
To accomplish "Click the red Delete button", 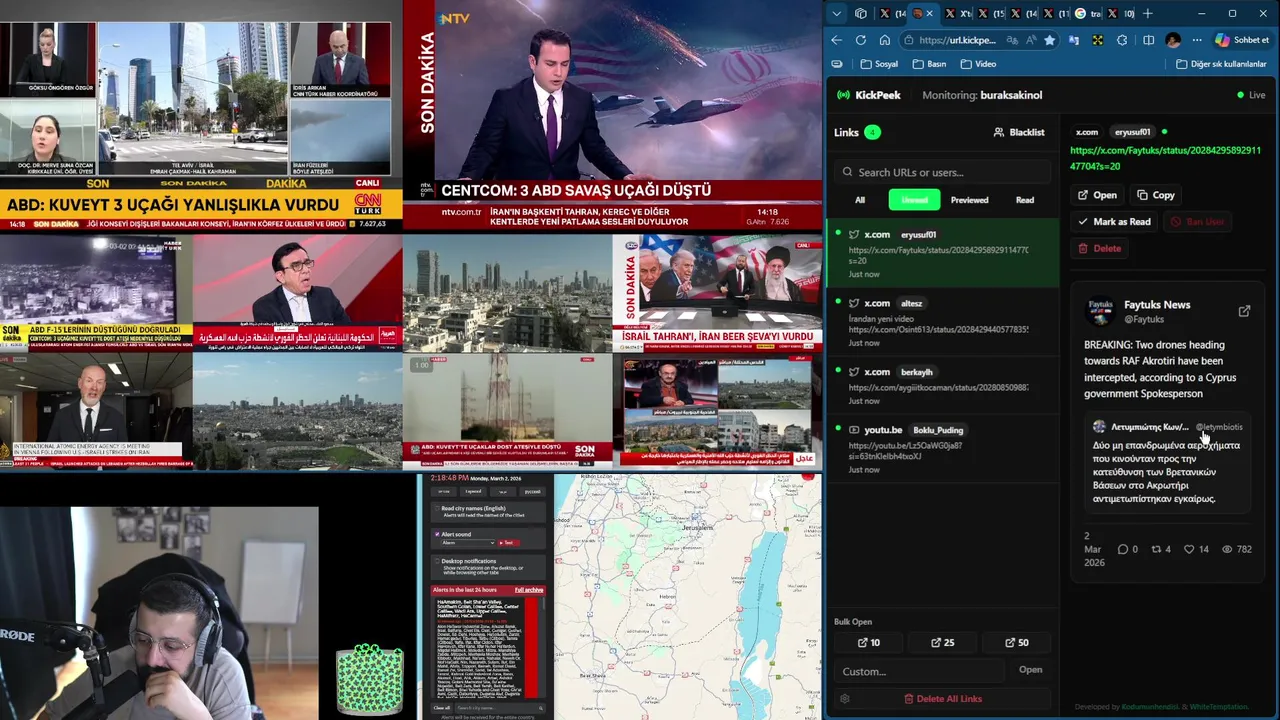I will click(x=1099, y=248).
